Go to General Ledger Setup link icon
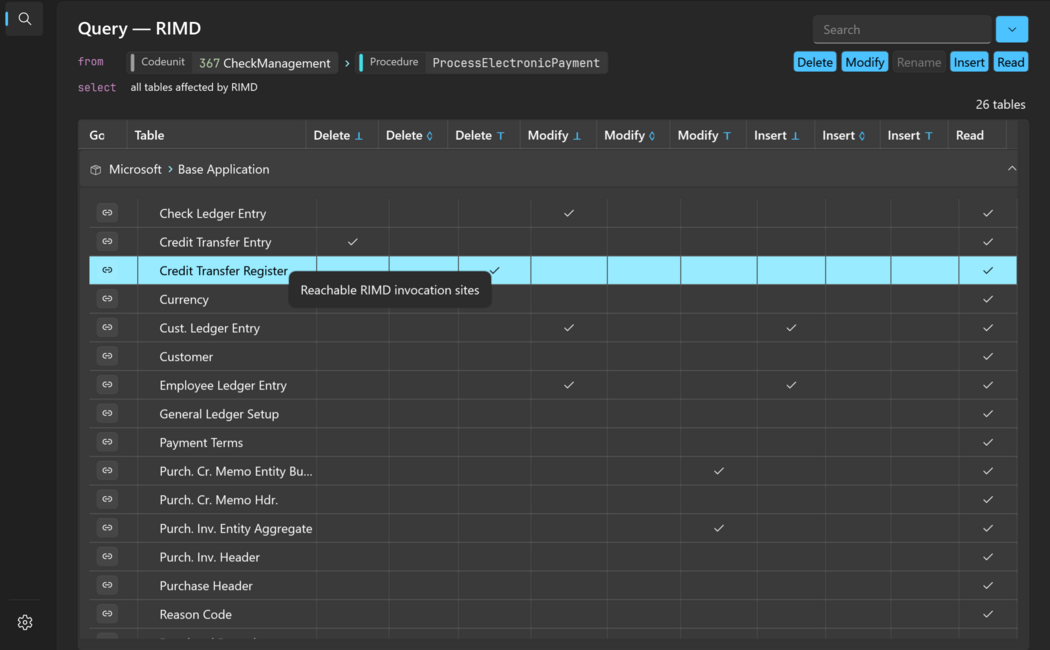 click(107, 414)
